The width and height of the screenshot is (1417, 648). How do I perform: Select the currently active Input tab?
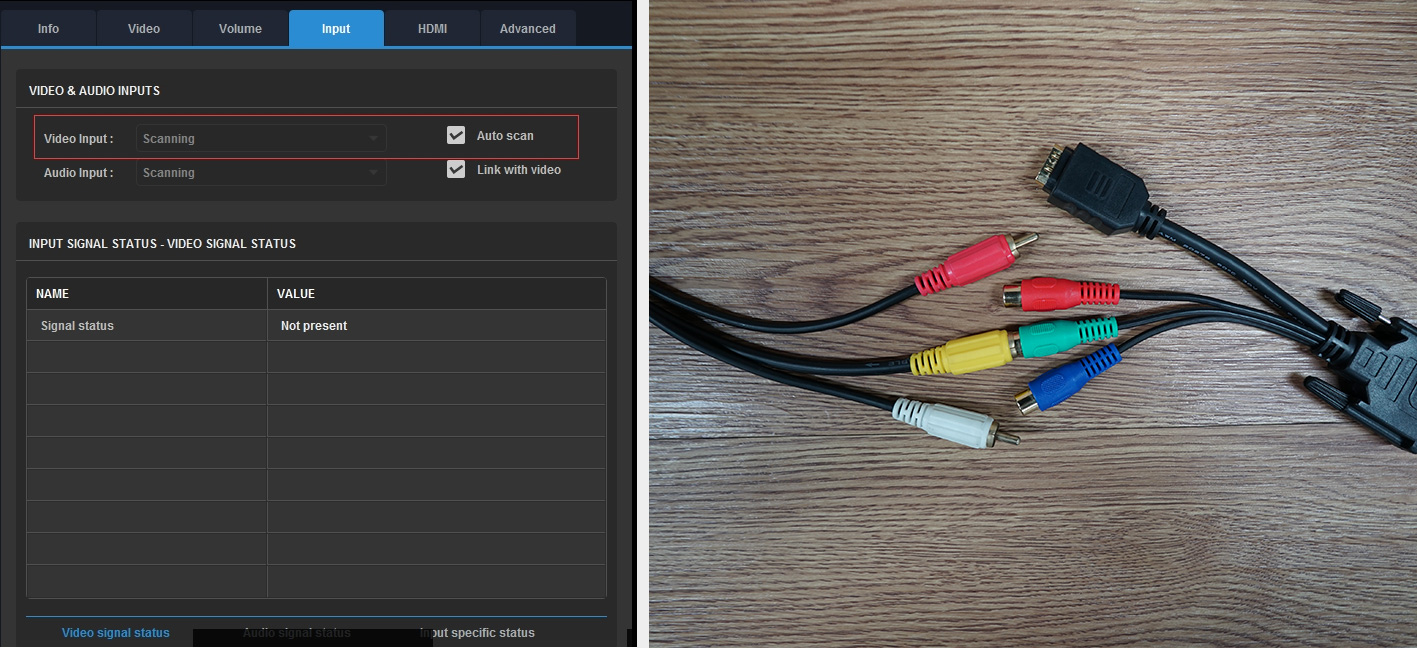[335, 28]
